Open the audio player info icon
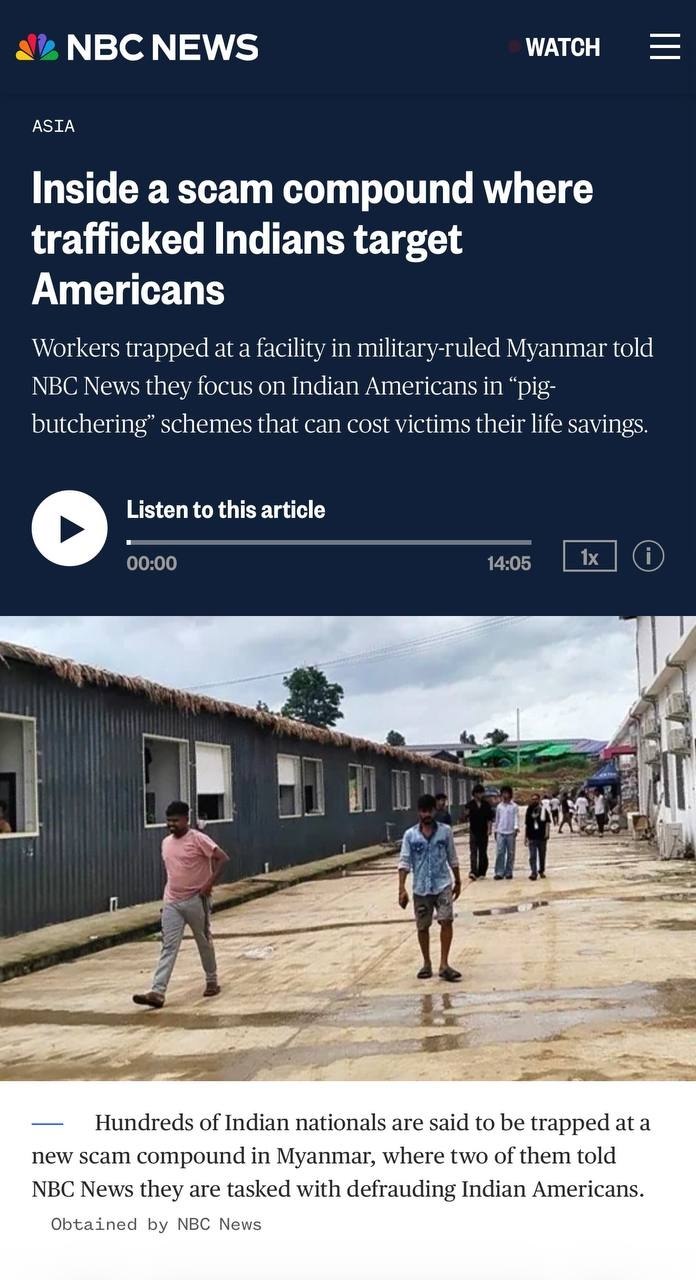 [x=648, y=555]
